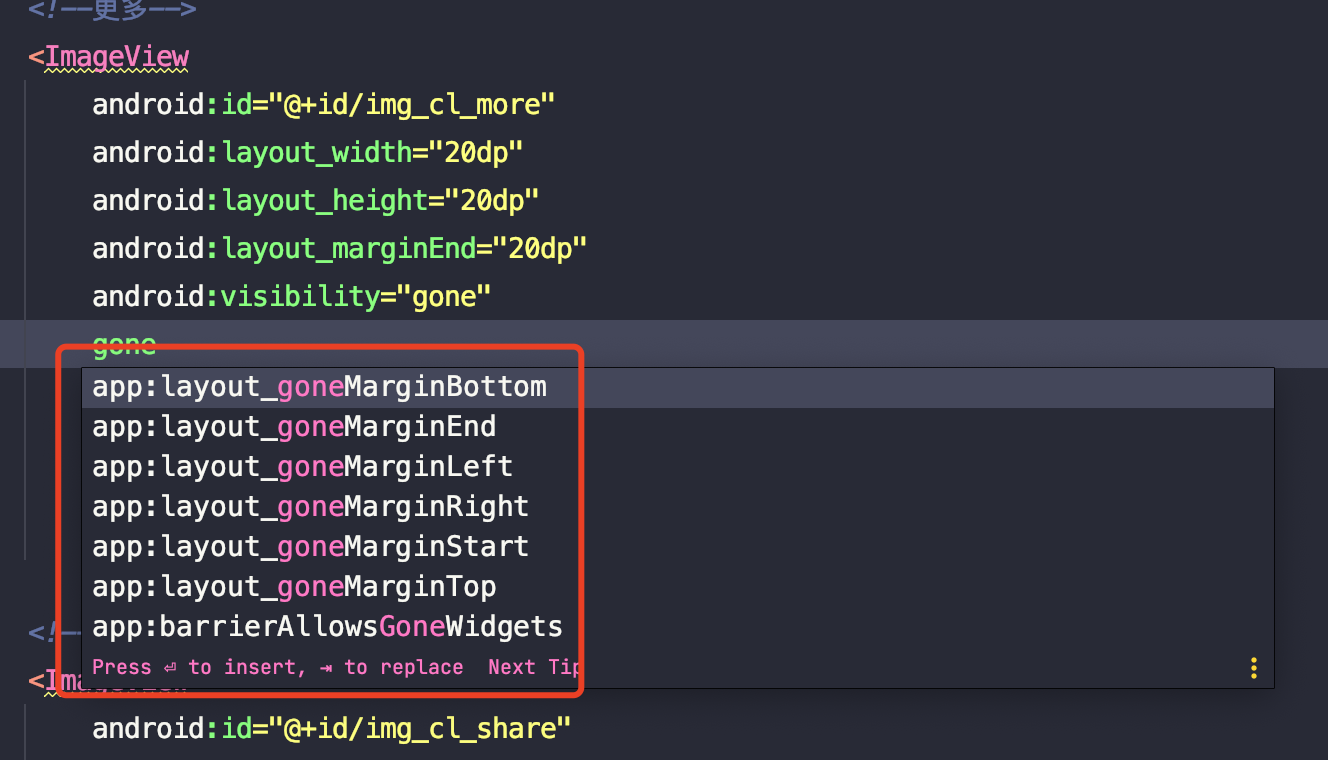1328x760 pixels.
Task: Select app:layout_goneMarginRight completion entry
Action: [x=677, y=507]
